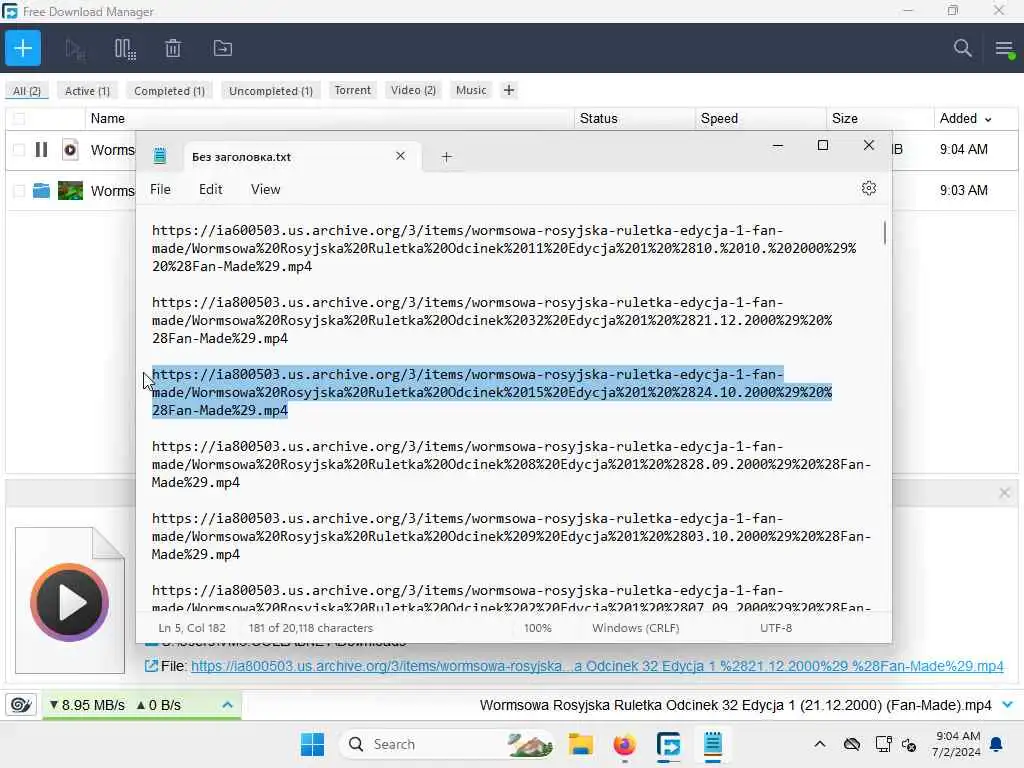Sort by Added column with the arrow

point(988,119)
